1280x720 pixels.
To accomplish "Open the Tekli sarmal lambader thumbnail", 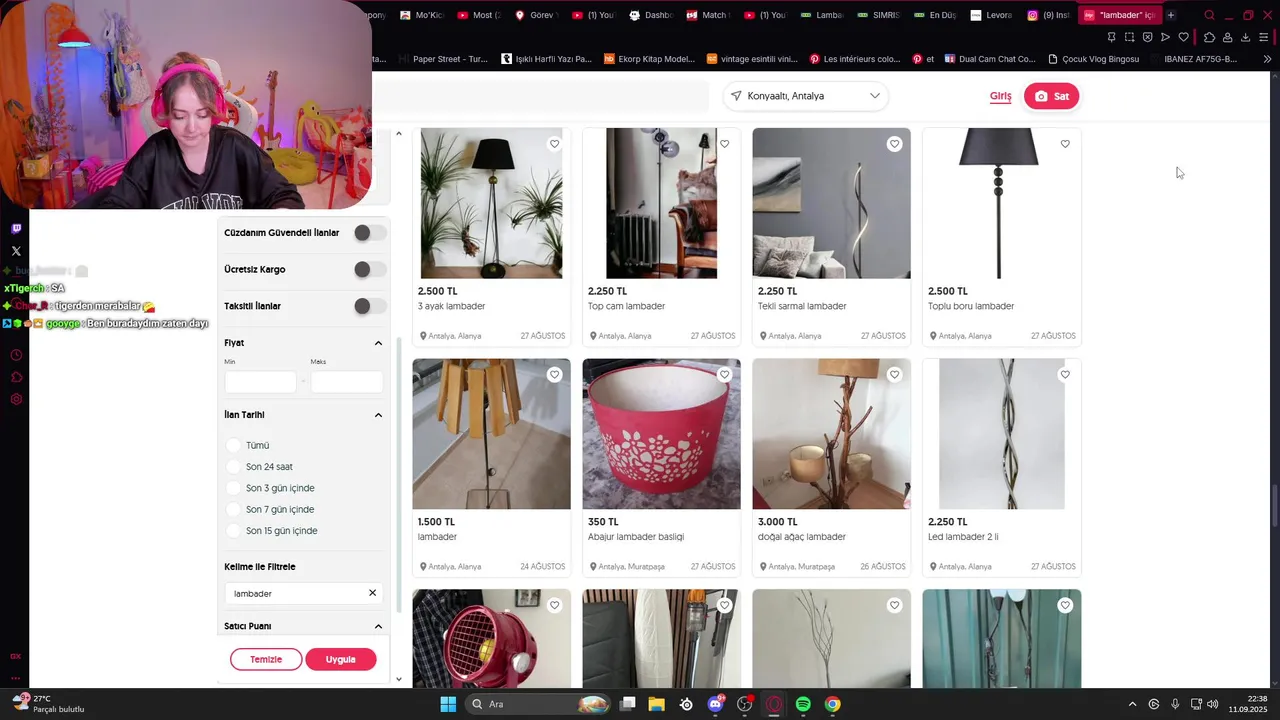I will tap(831, 203).
